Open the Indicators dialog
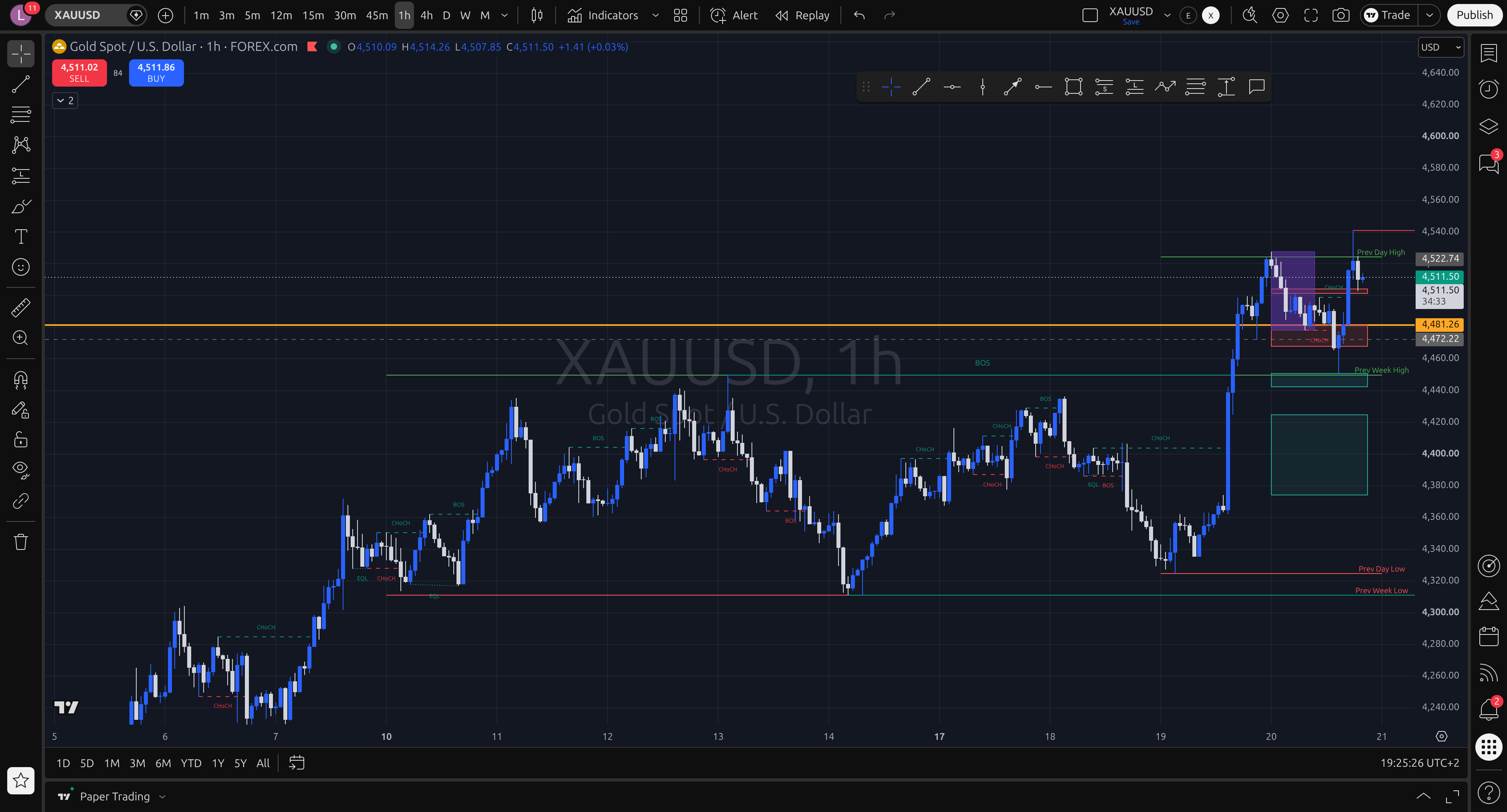 (603, 15)
